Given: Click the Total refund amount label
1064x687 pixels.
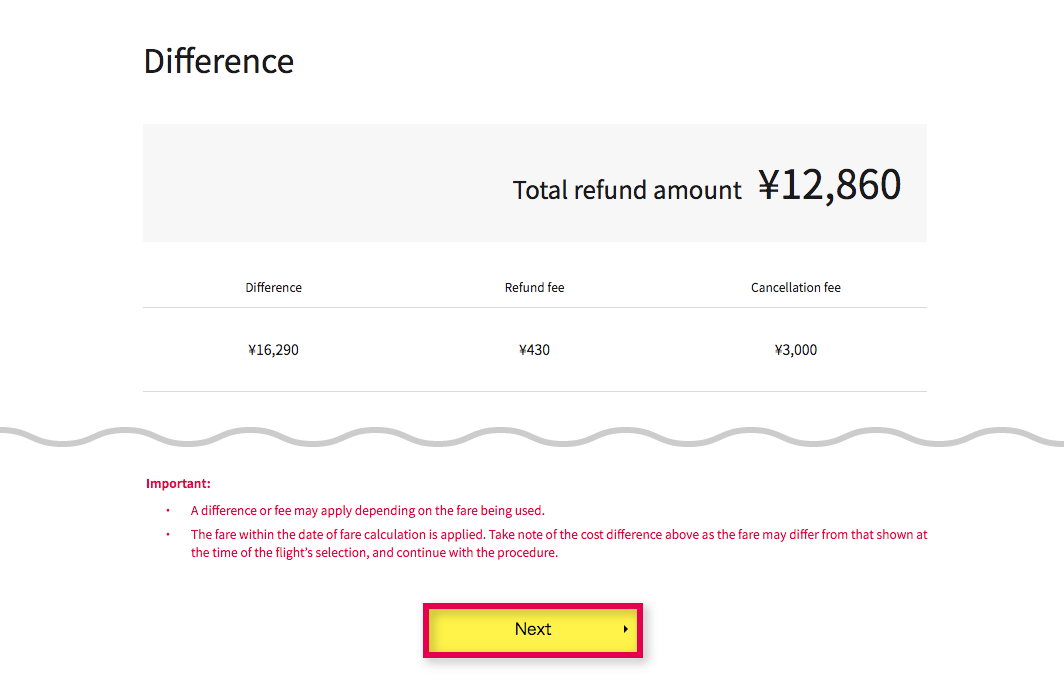Looking at the screenshot, I should [626, 190].
